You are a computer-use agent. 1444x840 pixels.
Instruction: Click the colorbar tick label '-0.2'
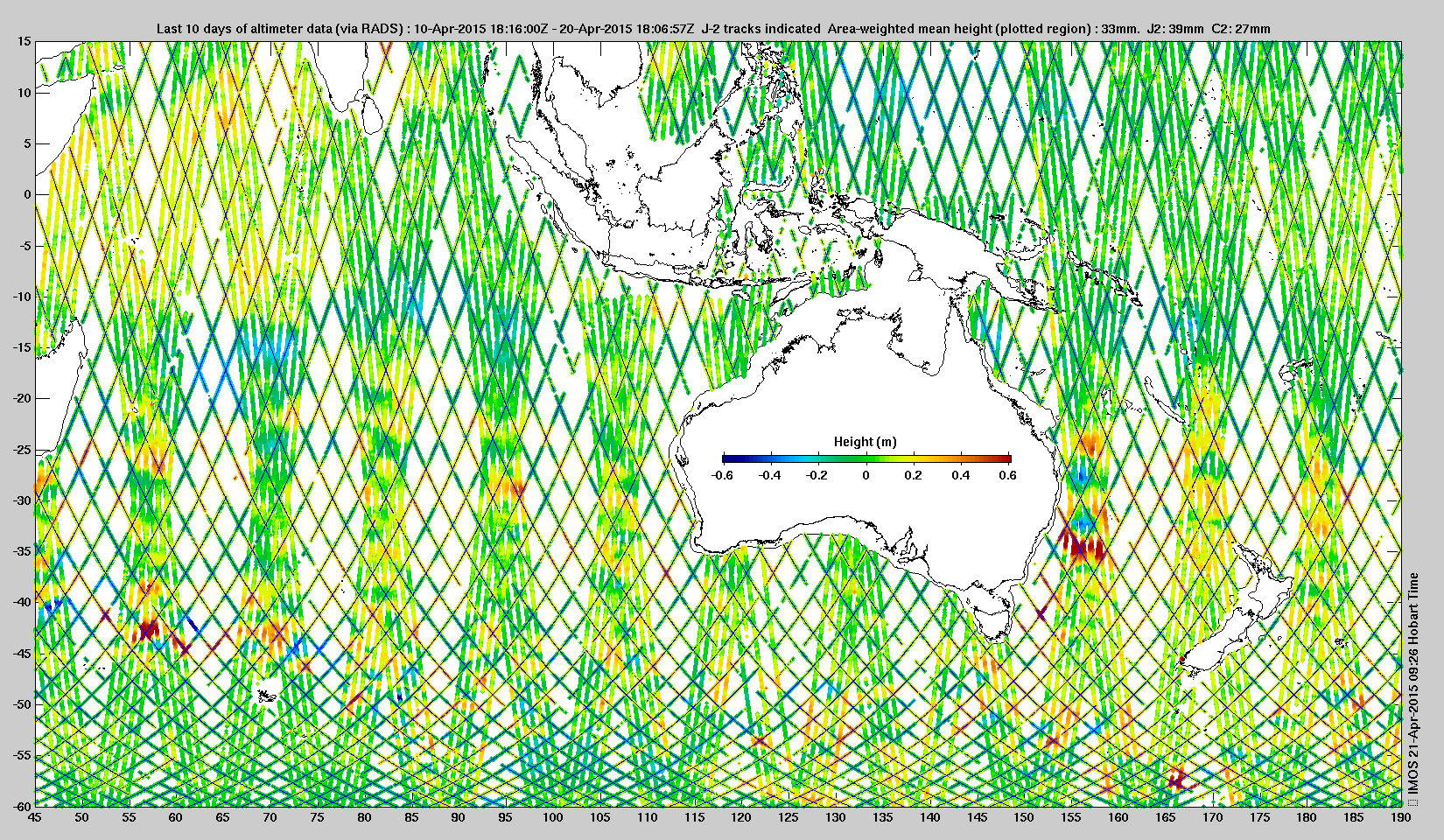pos(817,475)
